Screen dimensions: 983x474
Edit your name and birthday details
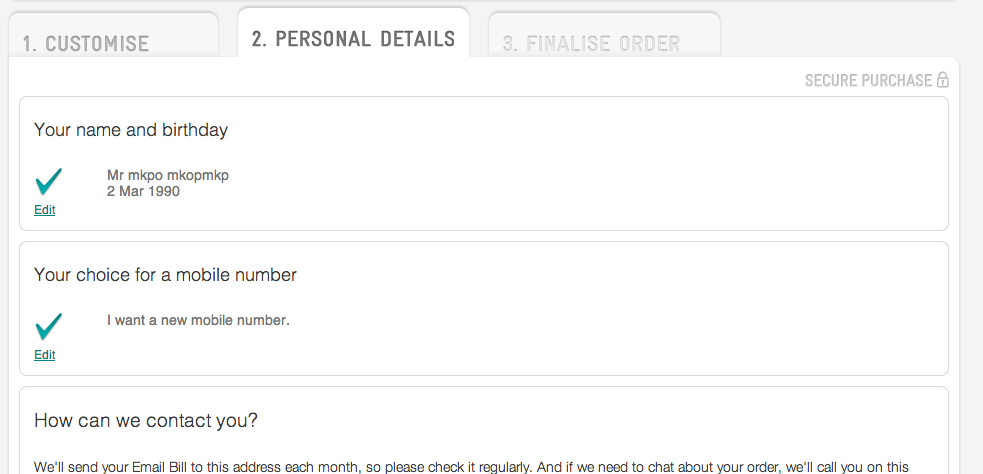pos(45,210)
